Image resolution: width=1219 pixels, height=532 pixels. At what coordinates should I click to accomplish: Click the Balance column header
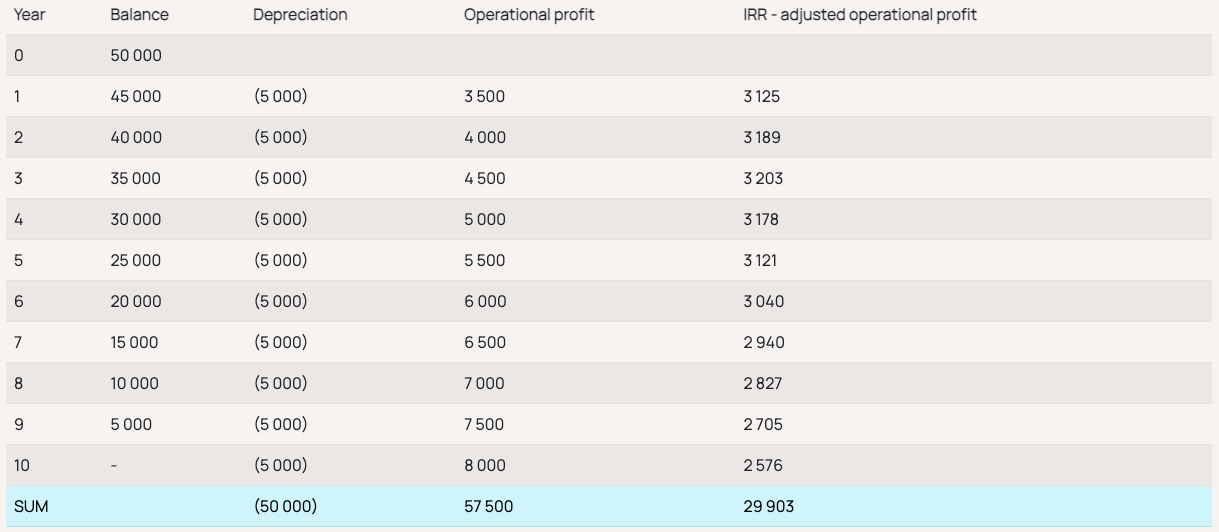coord(139,16)
